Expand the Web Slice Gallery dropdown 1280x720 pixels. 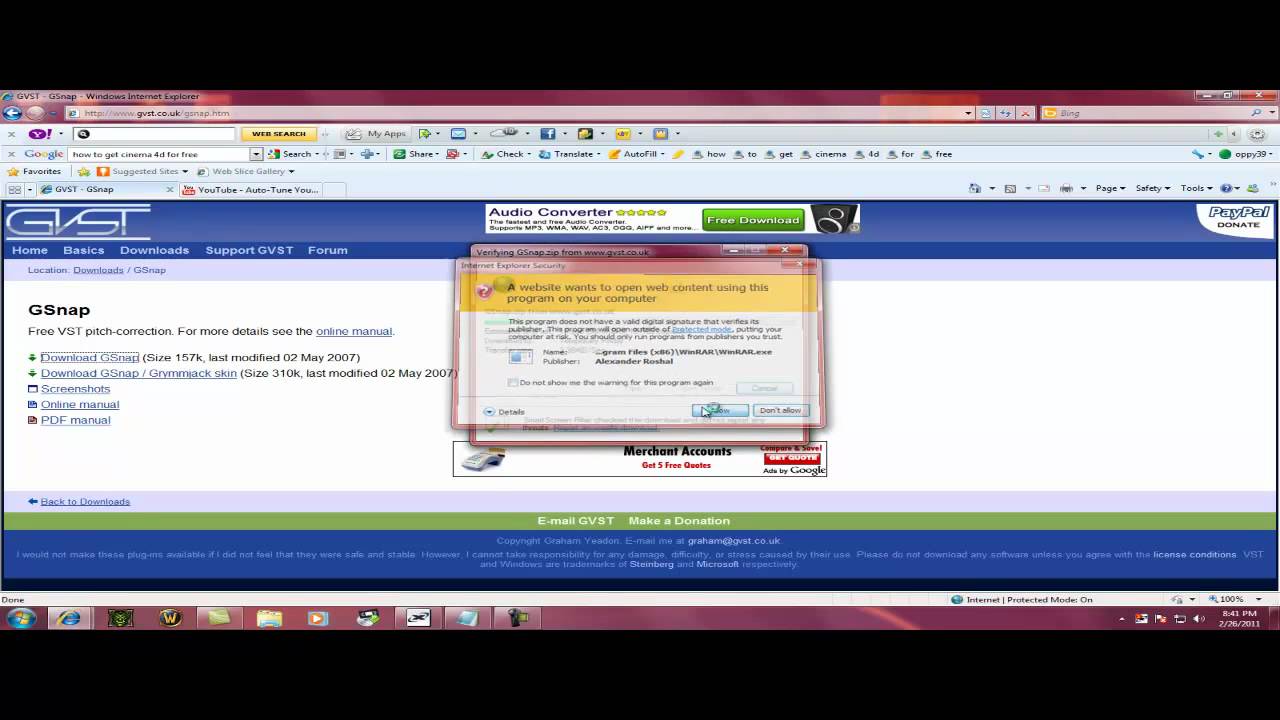tap(291, 171)
